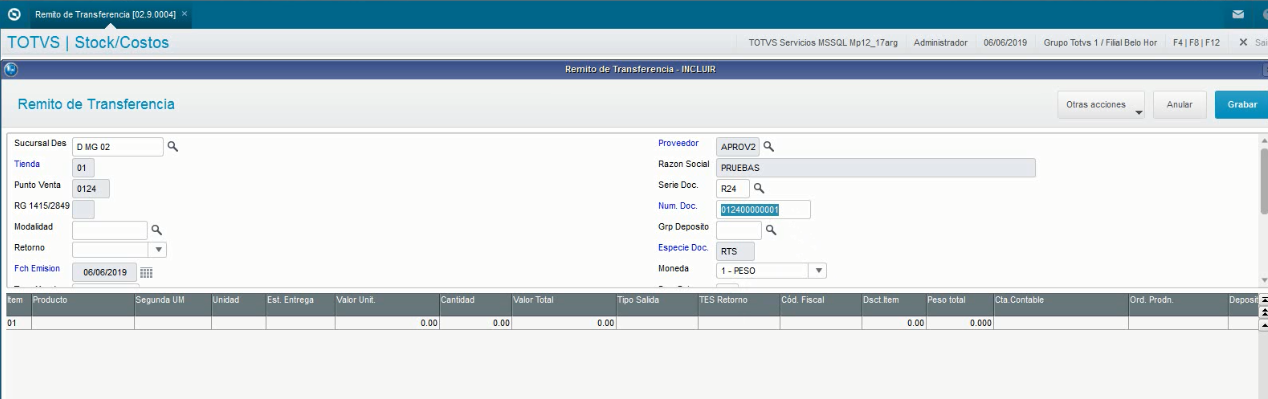Expand the Retorno dropdown
This screenshot has height=399, width=1268.
(158, 250)
